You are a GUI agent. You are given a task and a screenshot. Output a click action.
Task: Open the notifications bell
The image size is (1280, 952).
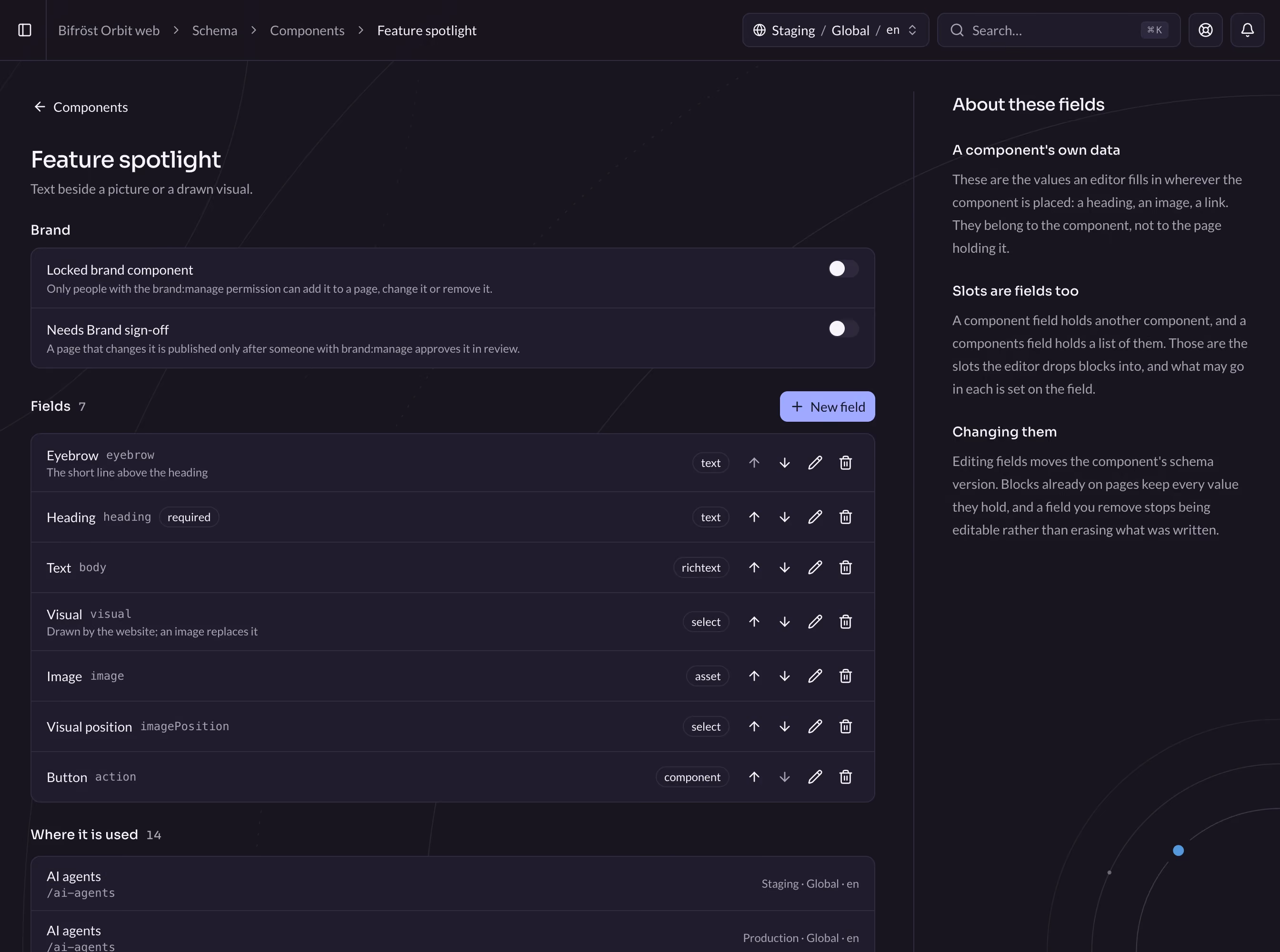(x=1247, y=30)
